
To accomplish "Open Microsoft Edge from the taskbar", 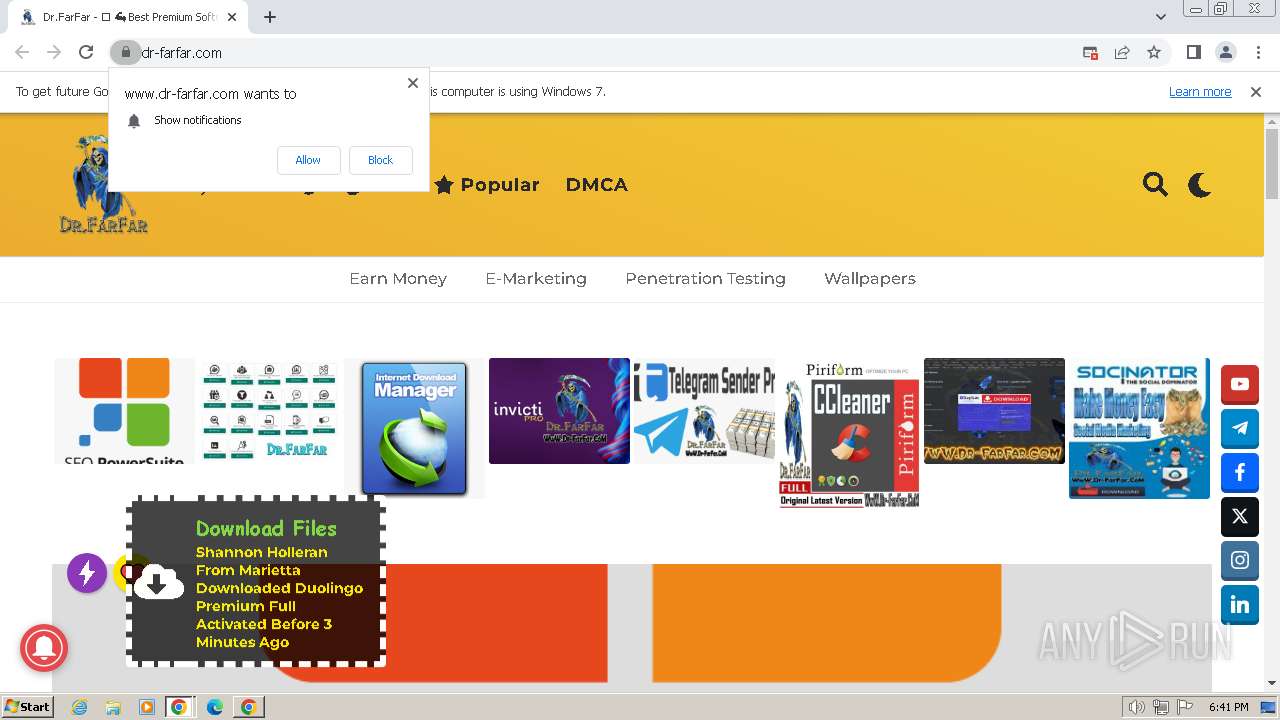I will tap(214, 707).
